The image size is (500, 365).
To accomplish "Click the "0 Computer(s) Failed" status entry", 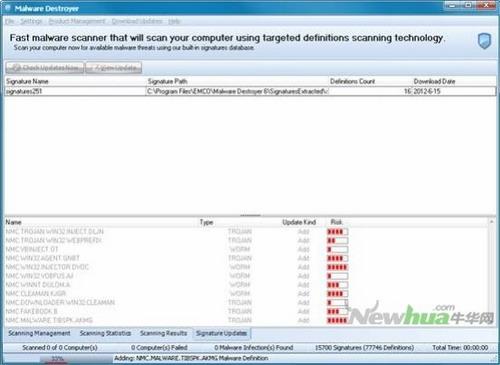I will [x=159, y=347].
